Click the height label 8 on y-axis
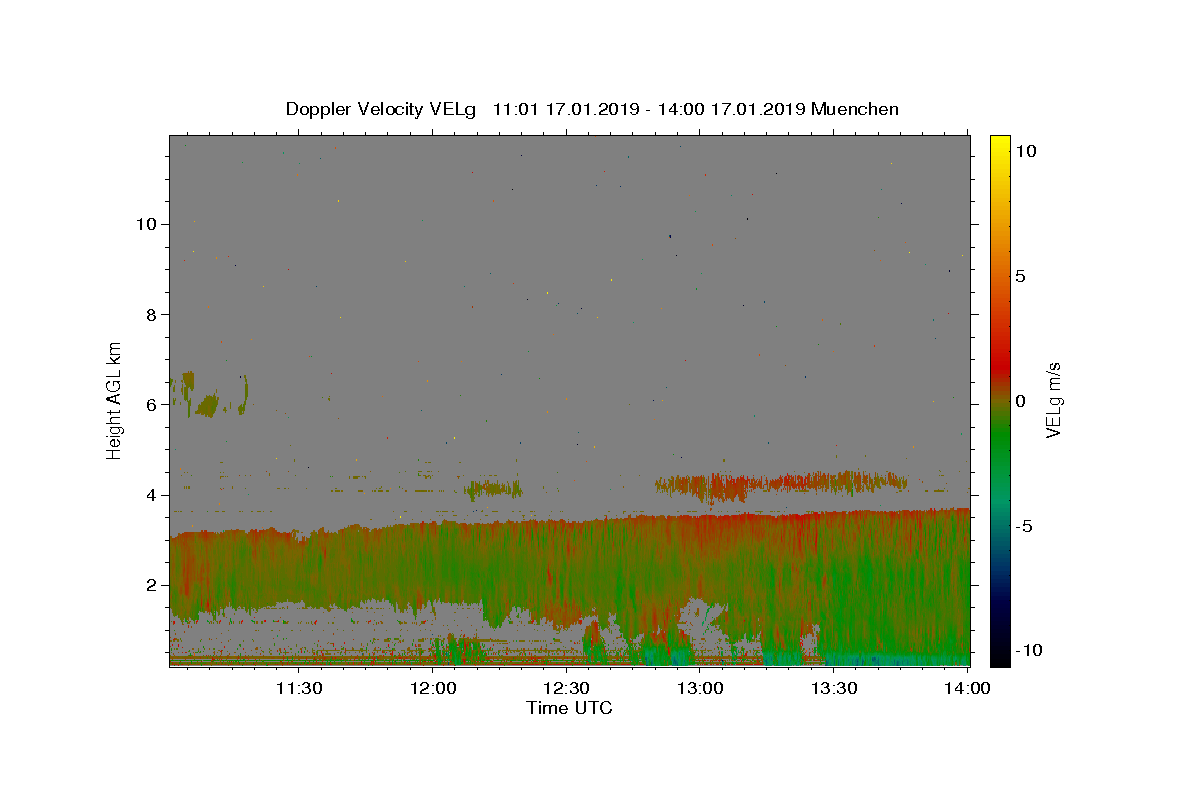Screen dimensions: 1200x800 150,314
